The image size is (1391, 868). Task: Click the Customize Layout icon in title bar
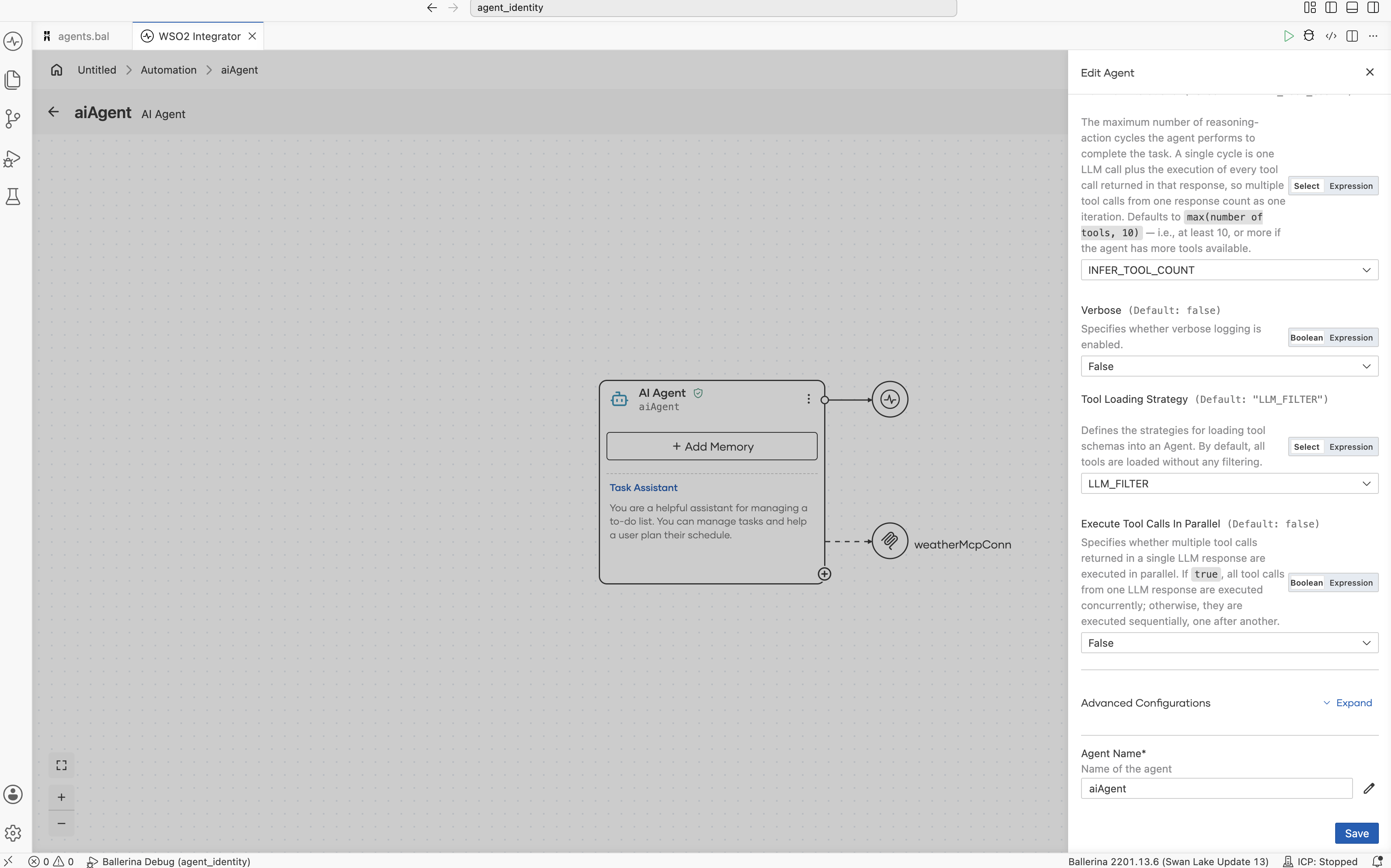(1310, 7)
